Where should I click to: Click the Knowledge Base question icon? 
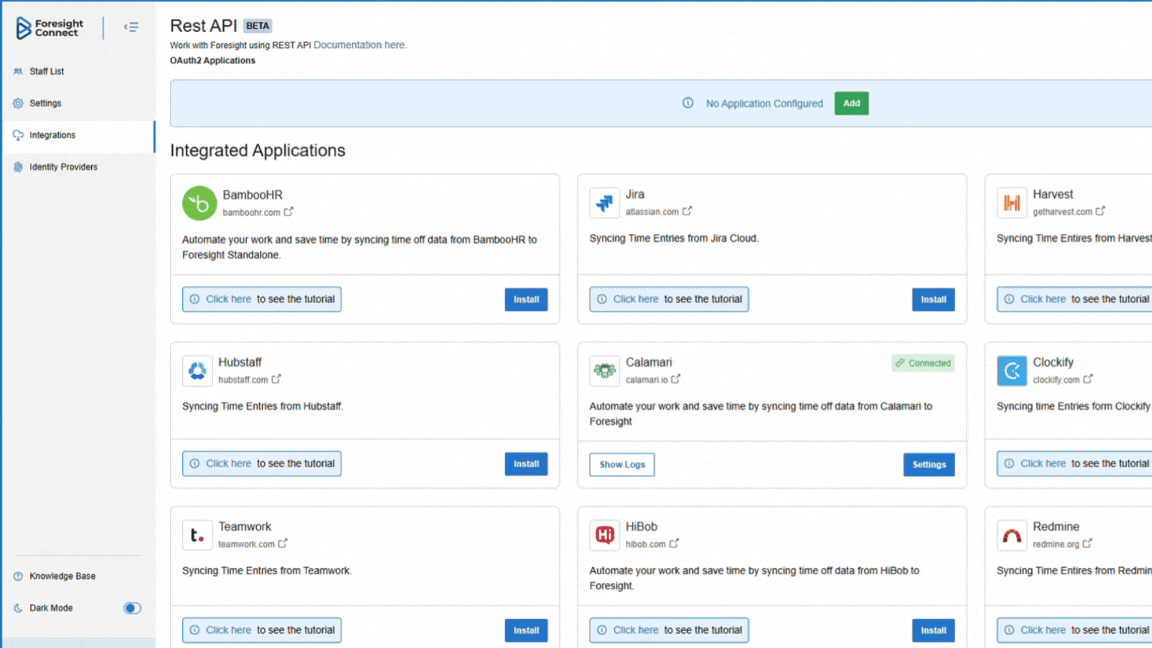18,577
